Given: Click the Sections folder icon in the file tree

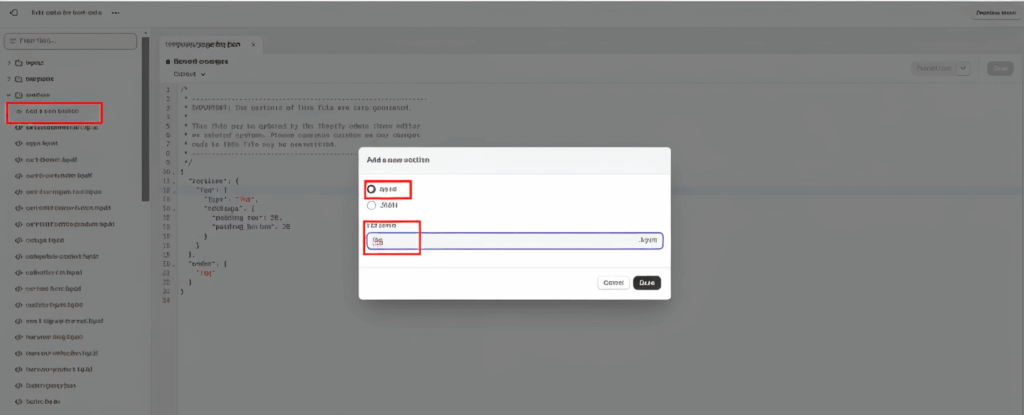Looking at the screenshot, I should [x=19, y=94].
